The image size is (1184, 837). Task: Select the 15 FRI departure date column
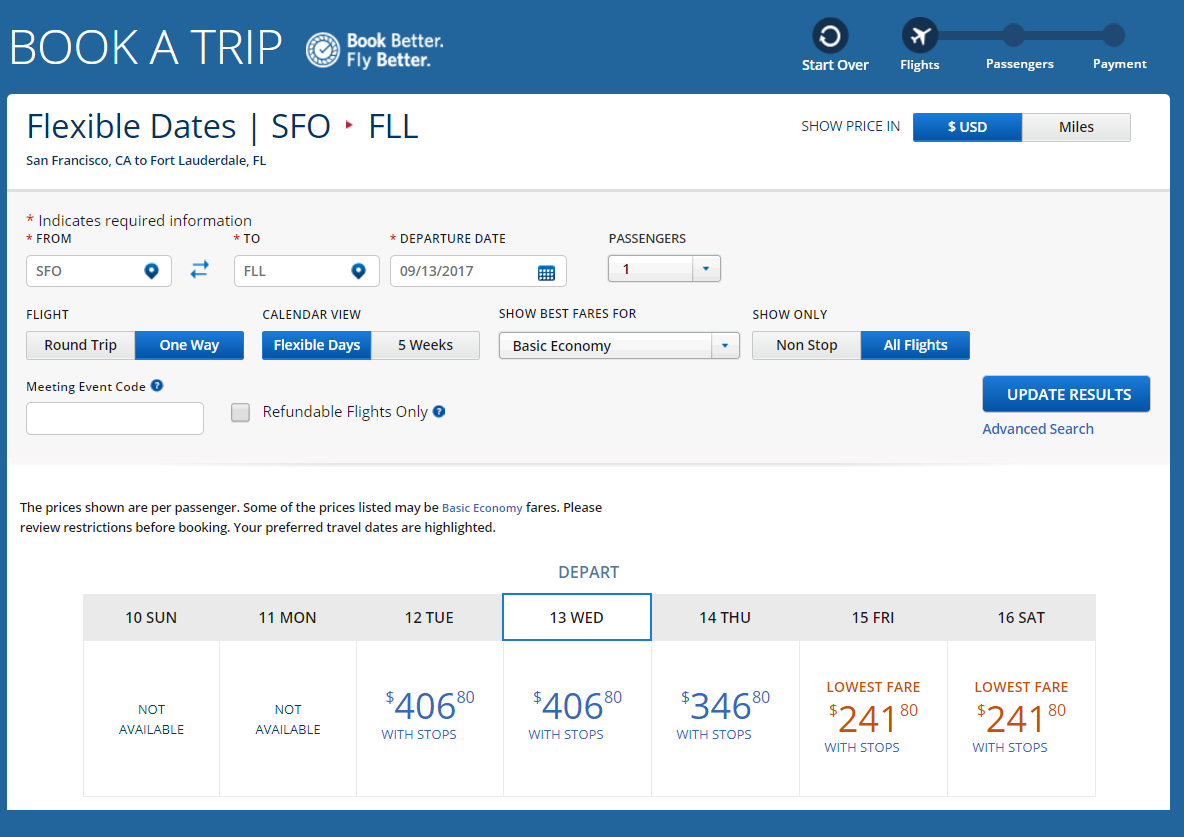(x=873, y=617)
